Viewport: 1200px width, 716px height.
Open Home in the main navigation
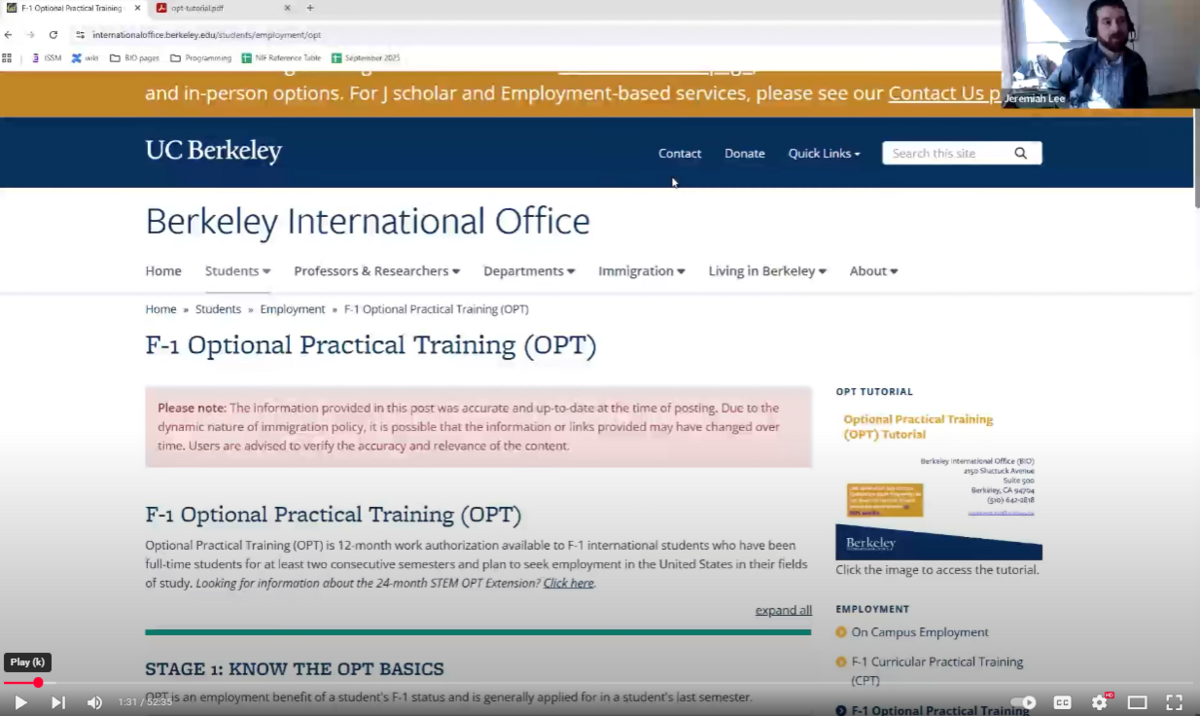pos(163,271)
